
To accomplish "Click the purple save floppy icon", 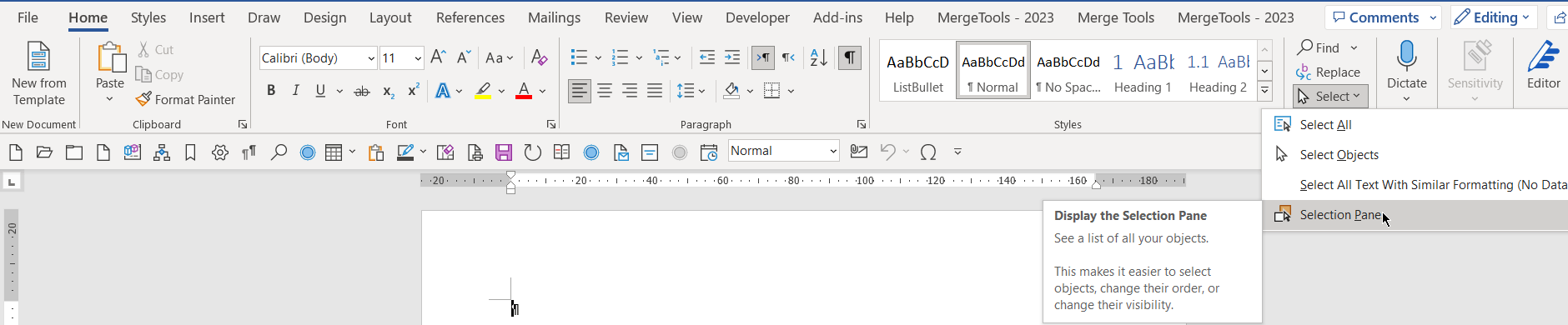I will pyautogui.click(x=503, y=152).
